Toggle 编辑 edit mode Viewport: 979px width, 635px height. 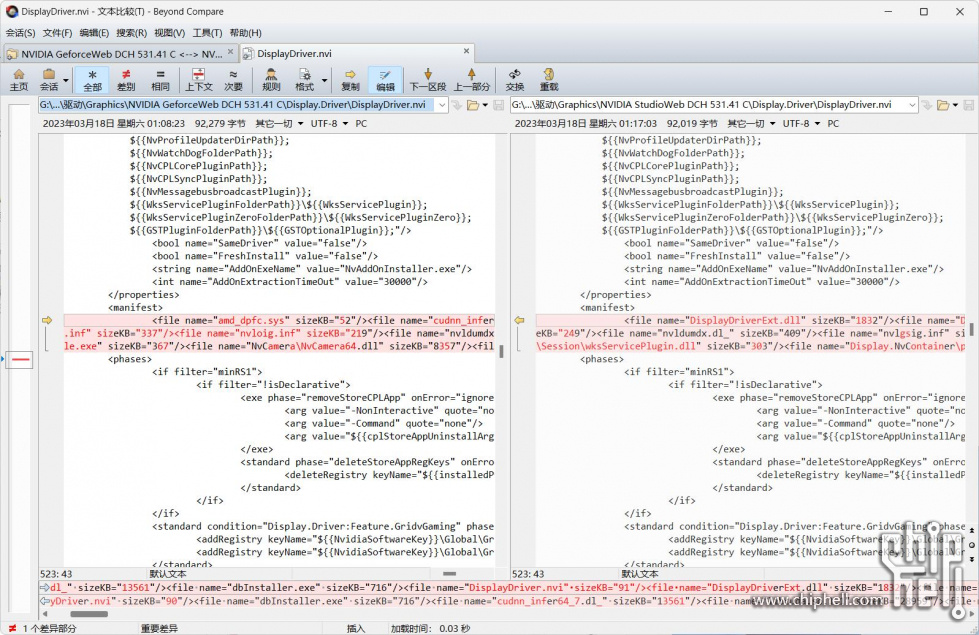pos(385,80)
